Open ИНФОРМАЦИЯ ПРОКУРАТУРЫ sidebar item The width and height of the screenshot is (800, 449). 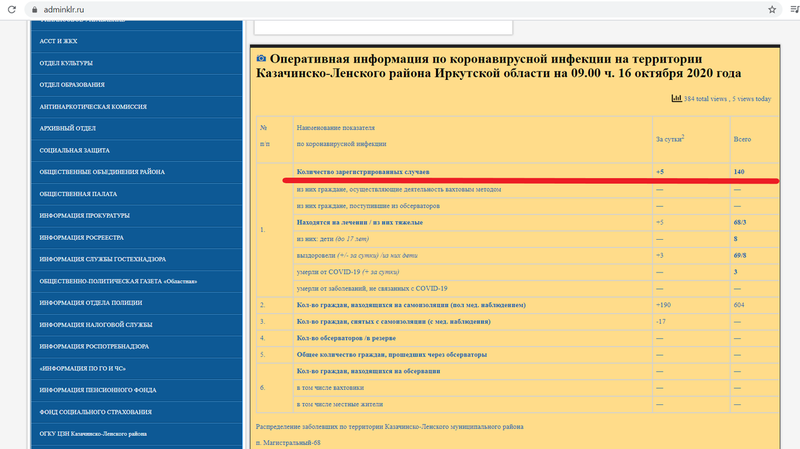point(137,216)
